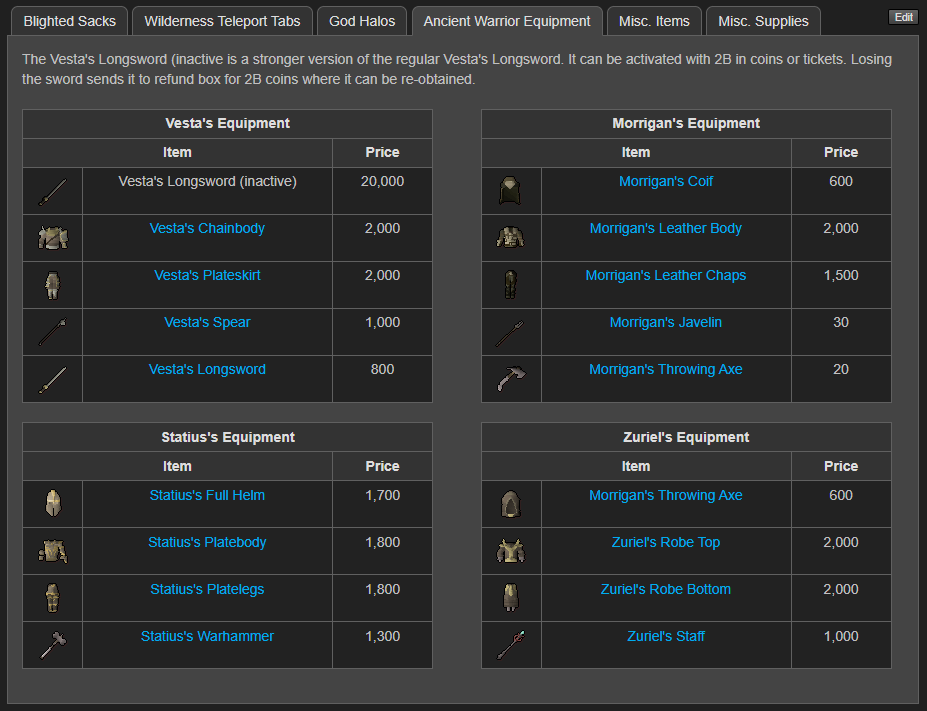
Task: Switch to the Blighted Sacks tab
Action: (x=70, y=21)
